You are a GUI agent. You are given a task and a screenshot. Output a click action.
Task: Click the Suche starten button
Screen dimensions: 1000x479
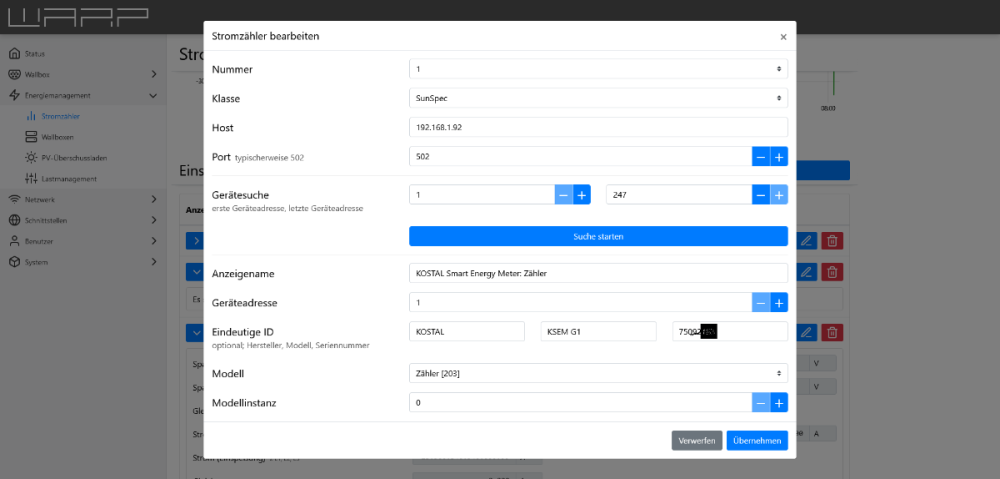click(x=598, y=236)
